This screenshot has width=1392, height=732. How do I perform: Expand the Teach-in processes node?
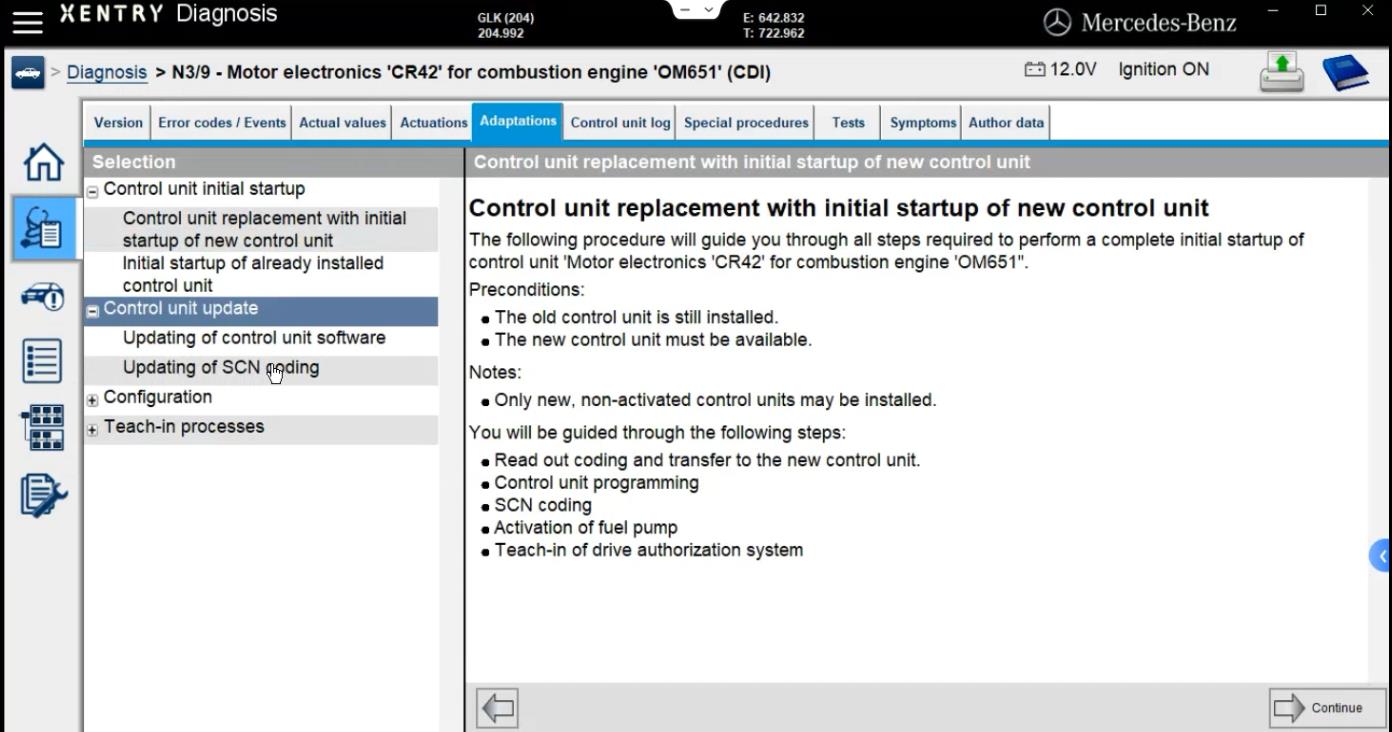click(x=93, y=430)
